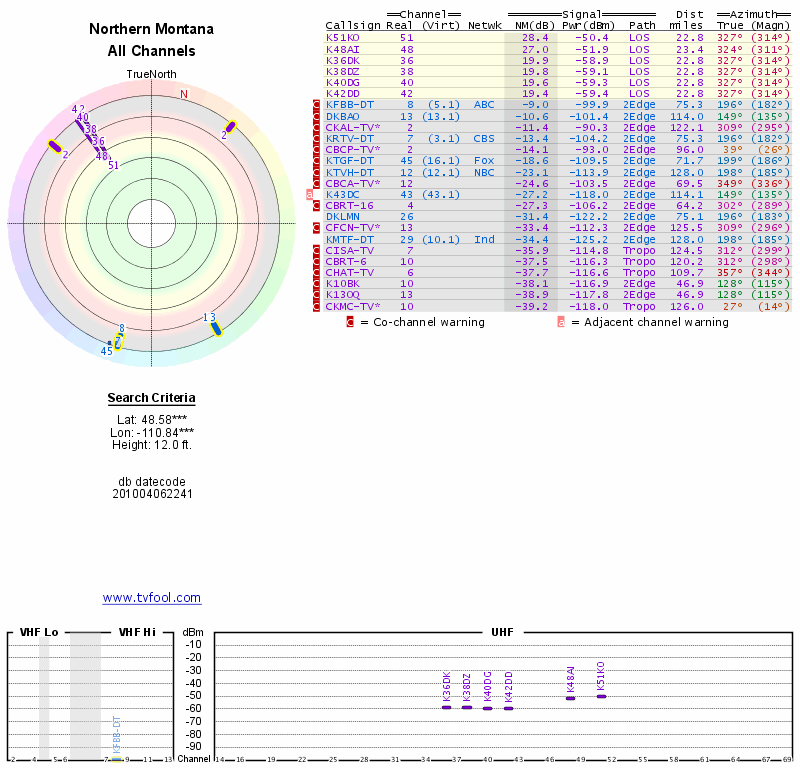Click the red N north marker on radar
Image resolution: width=800 pixels, height=768 pixels.
click(x=184, y=94)
